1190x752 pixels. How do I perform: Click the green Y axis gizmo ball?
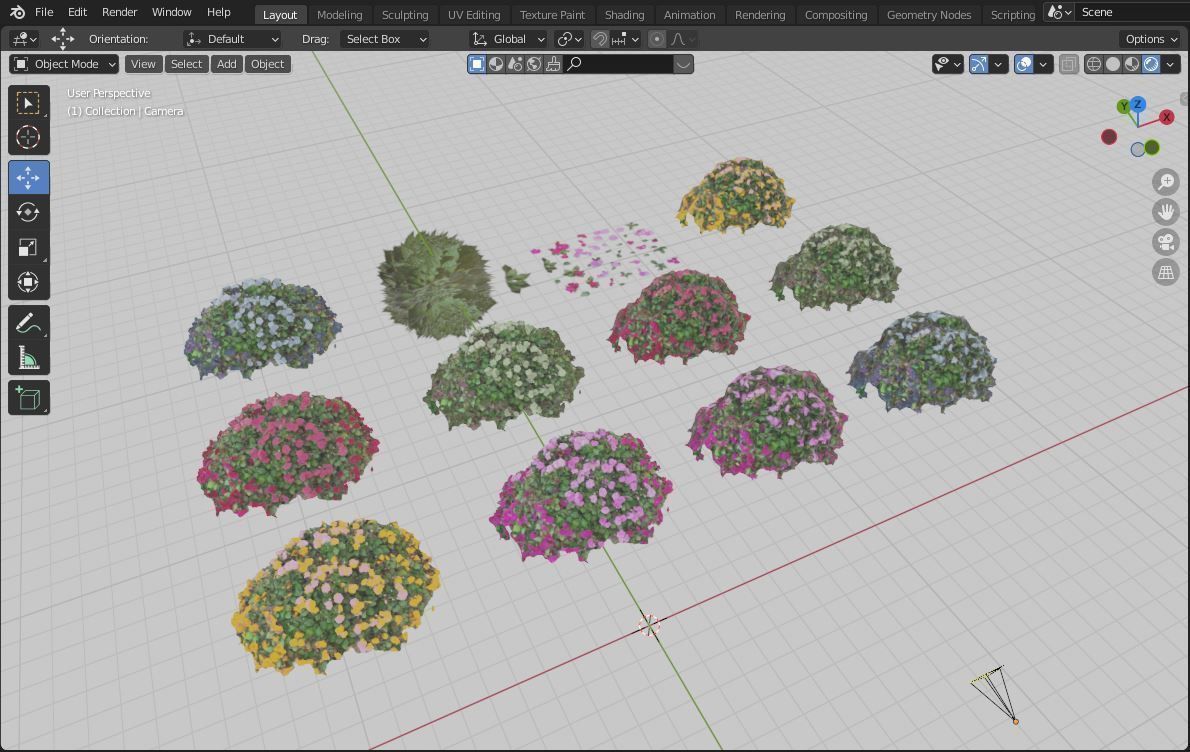click(1123, 106)
